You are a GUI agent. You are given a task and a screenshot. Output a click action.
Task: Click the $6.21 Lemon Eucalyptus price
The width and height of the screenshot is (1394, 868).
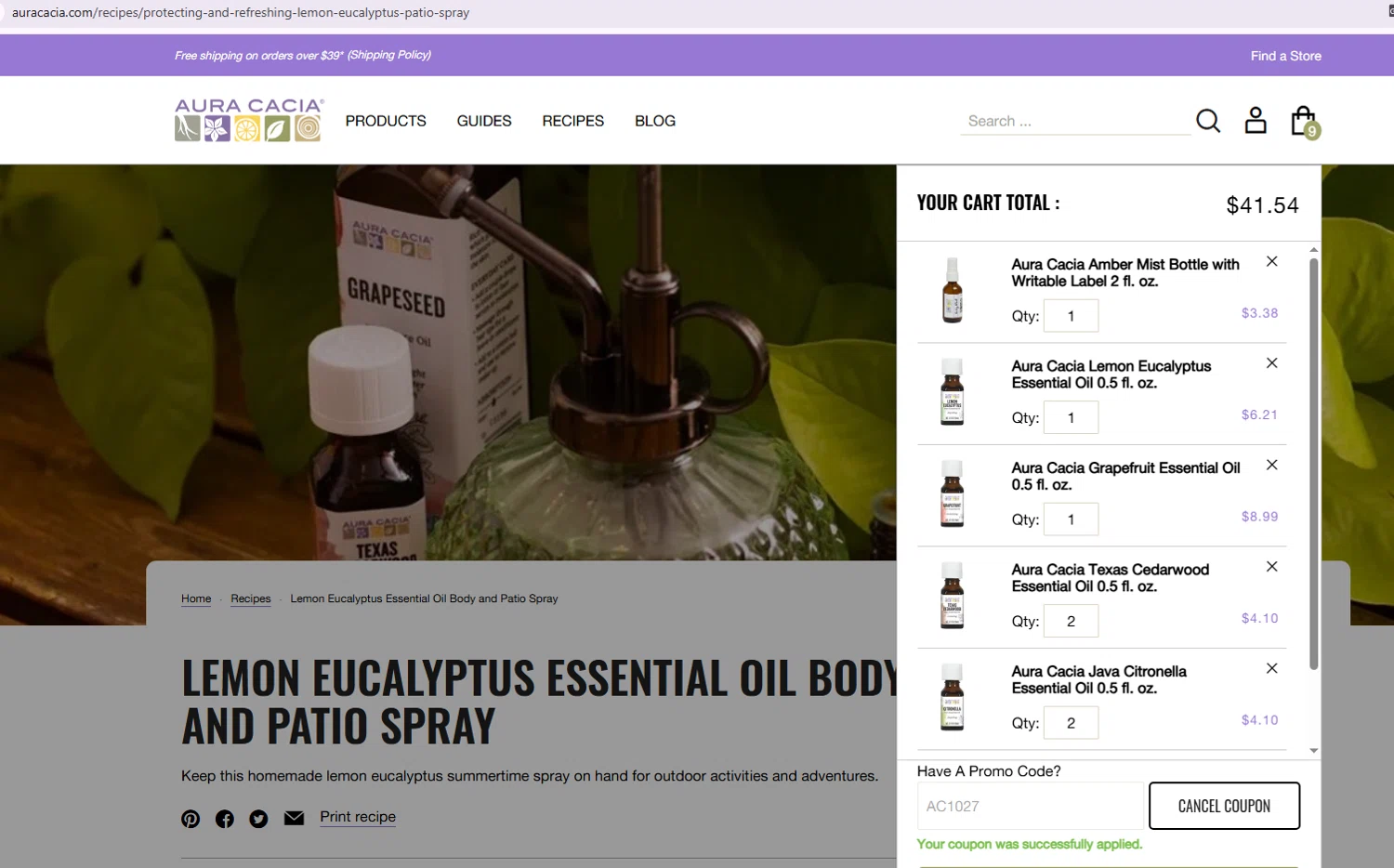tap(1259, 414)
